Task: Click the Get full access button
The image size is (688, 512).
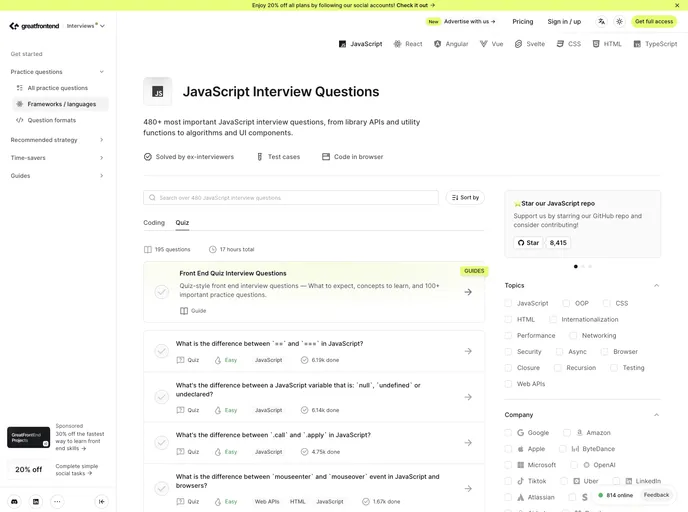Action: (x=654, y=21)
